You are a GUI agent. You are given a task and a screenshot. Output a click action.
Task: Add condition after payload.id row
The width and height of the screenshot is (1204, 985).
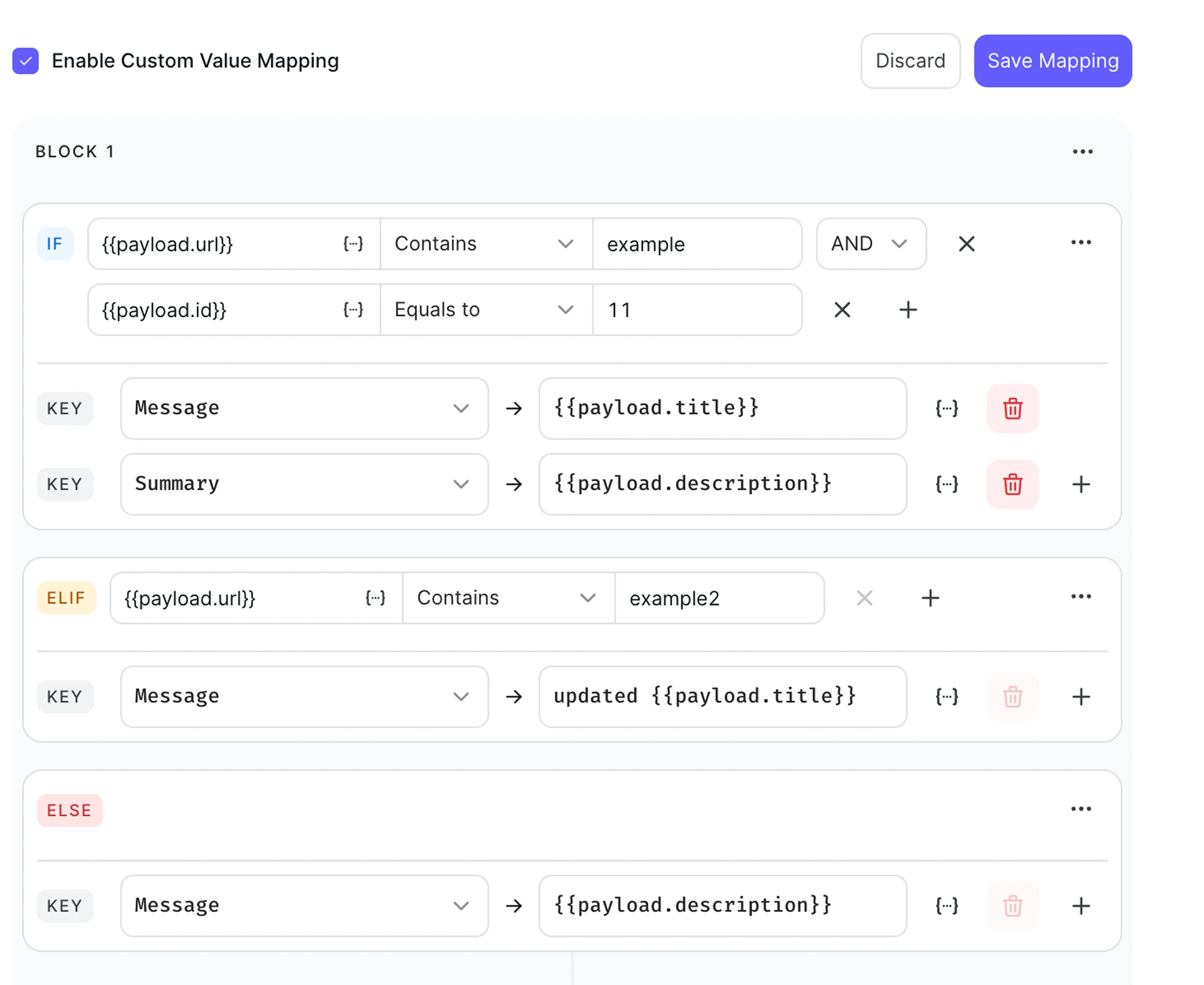tap(908, 310)
